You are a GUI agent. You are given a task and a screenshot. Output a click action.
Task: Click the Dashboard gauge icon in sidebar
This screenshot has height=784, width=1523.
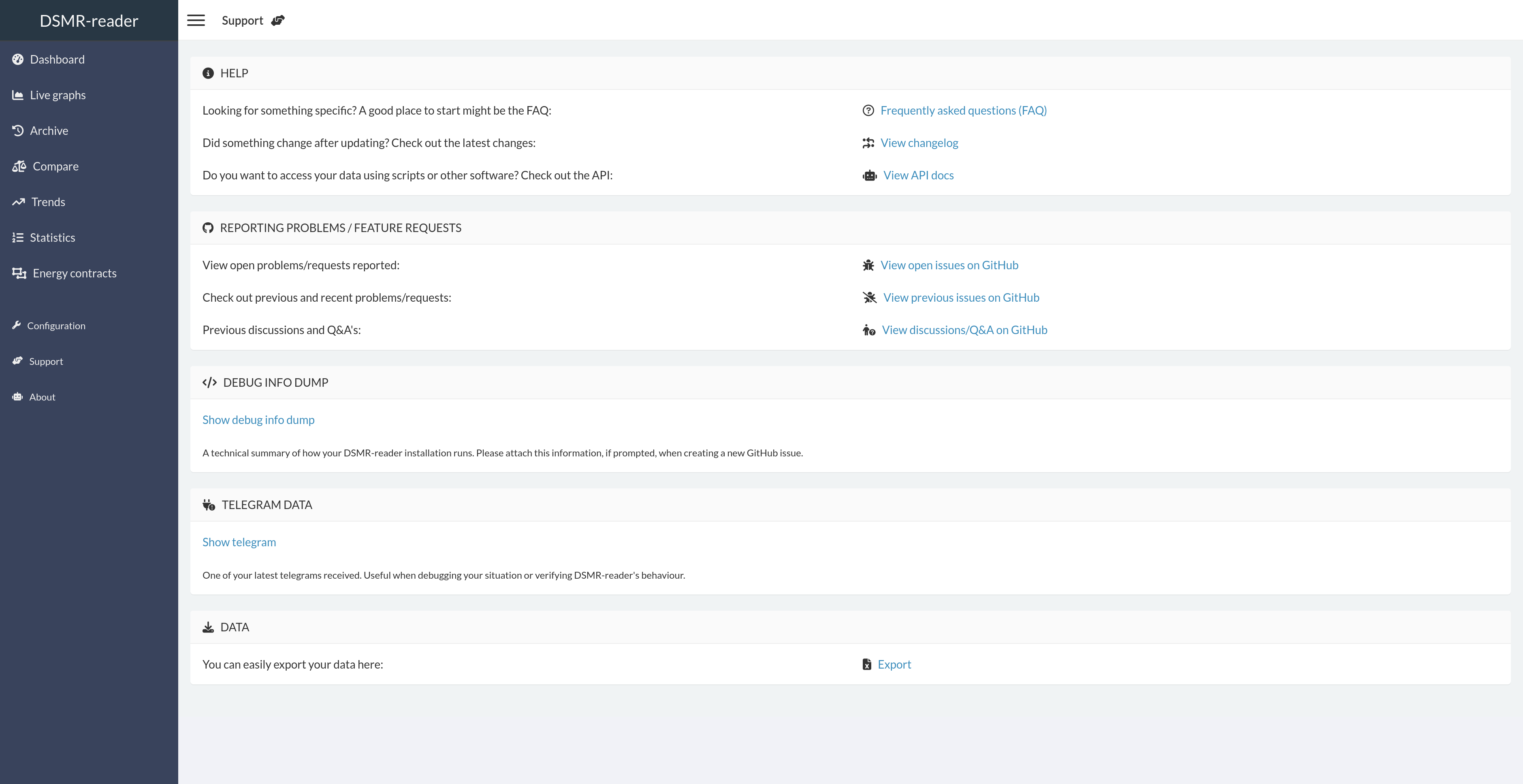(18, 59)
